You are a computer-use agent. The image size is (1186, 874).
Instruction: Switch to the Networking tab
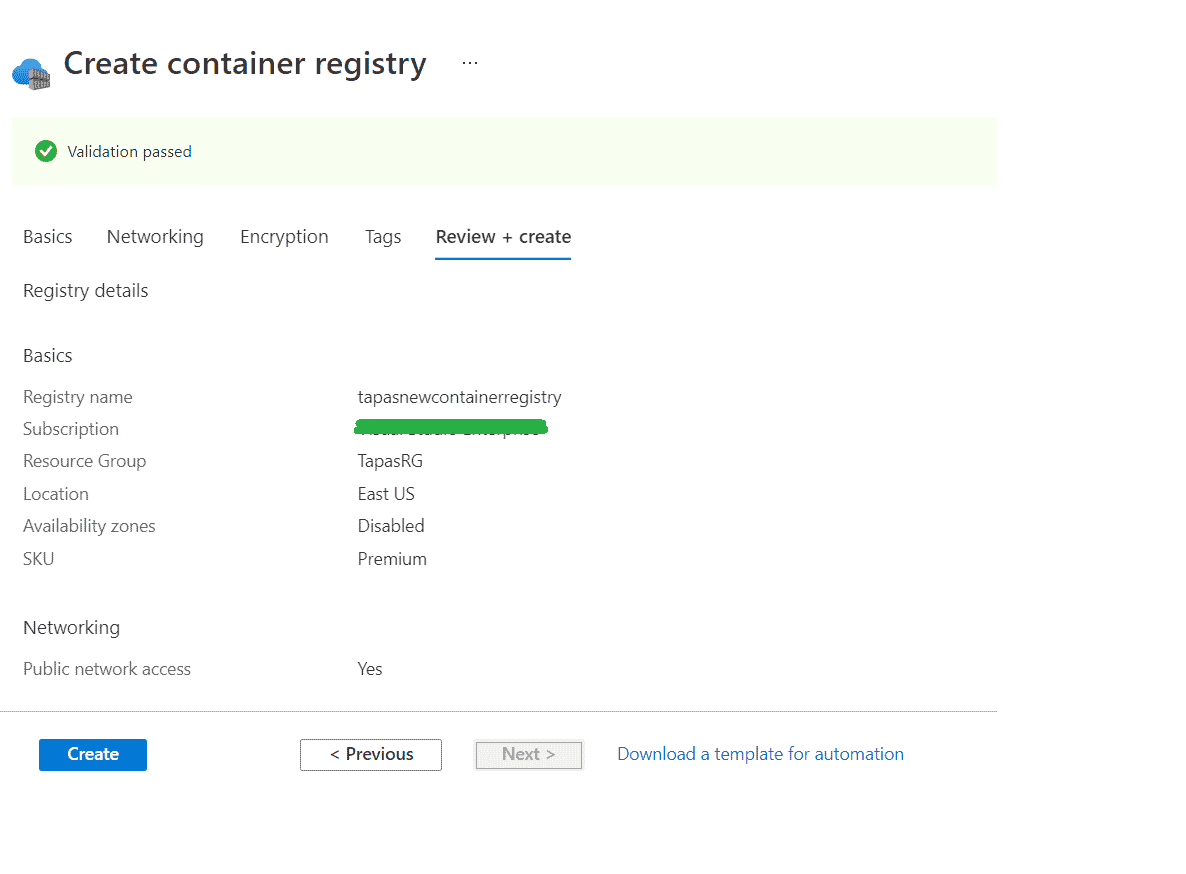tap(155, 236)
